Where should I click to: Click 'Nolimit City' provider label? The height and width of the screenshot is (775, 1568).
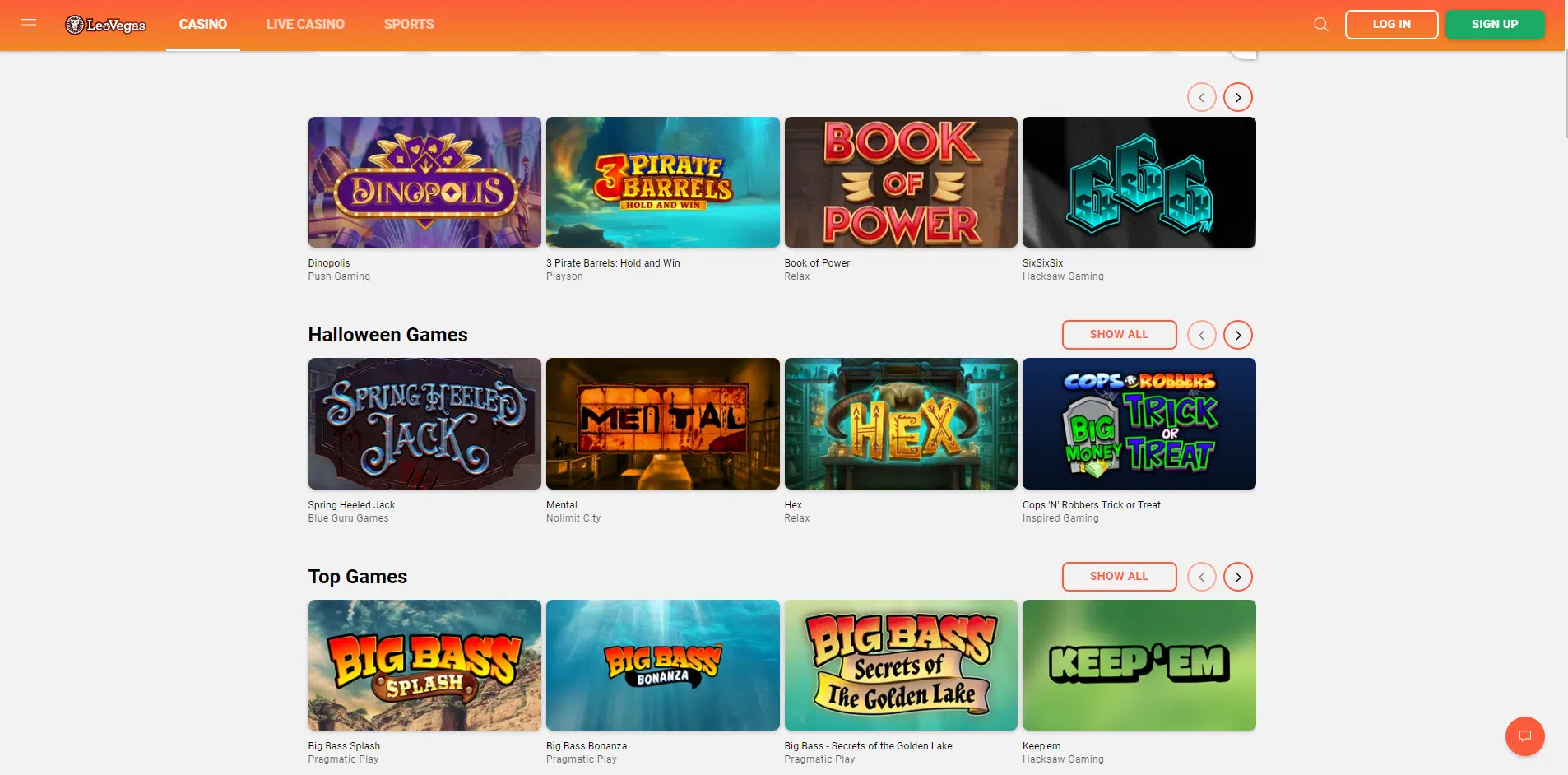(573, 518)
